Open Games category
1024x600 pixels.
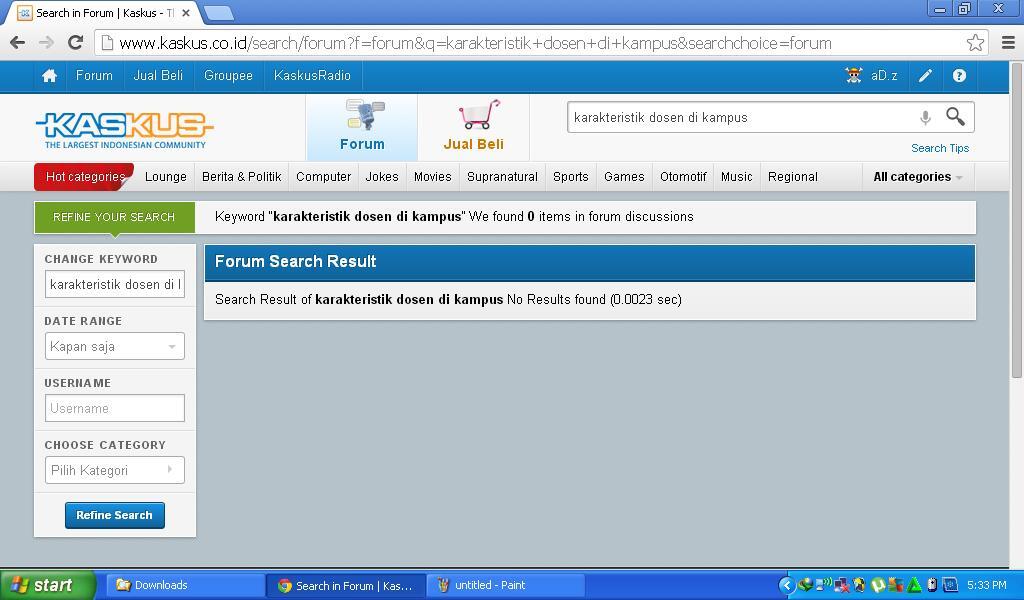click(624, 177)
